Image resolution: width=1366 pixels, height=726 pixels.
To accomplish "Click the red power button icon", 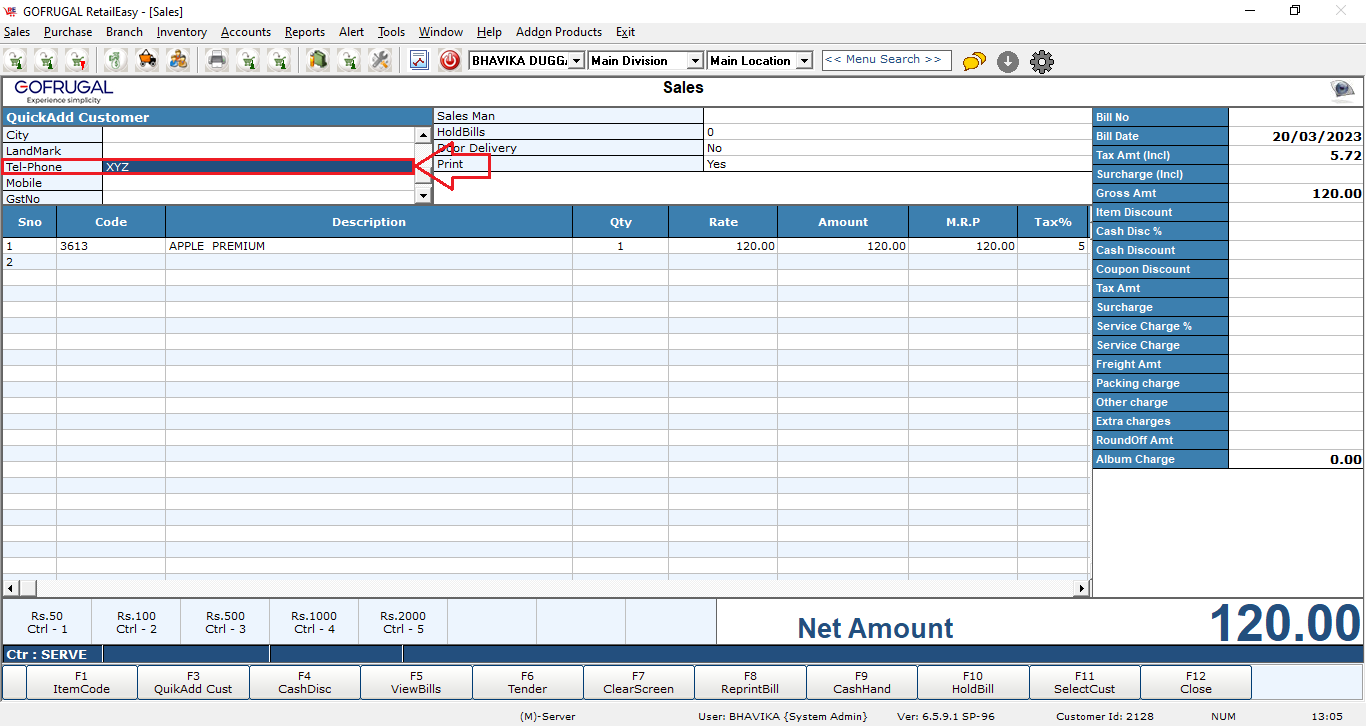I will [450, 61].
